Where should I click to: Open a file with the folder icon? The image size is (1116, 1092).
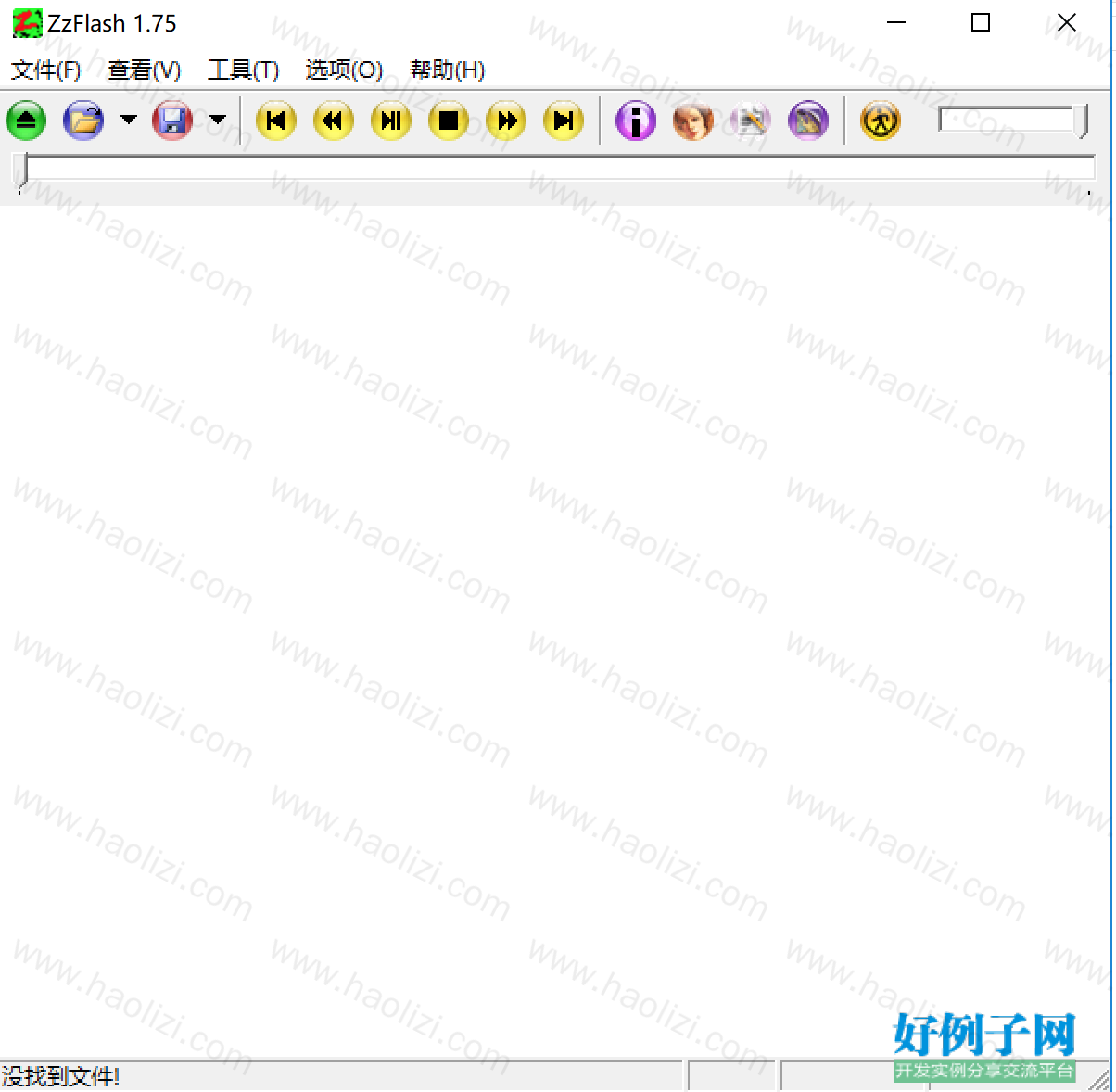pos(83,121)
